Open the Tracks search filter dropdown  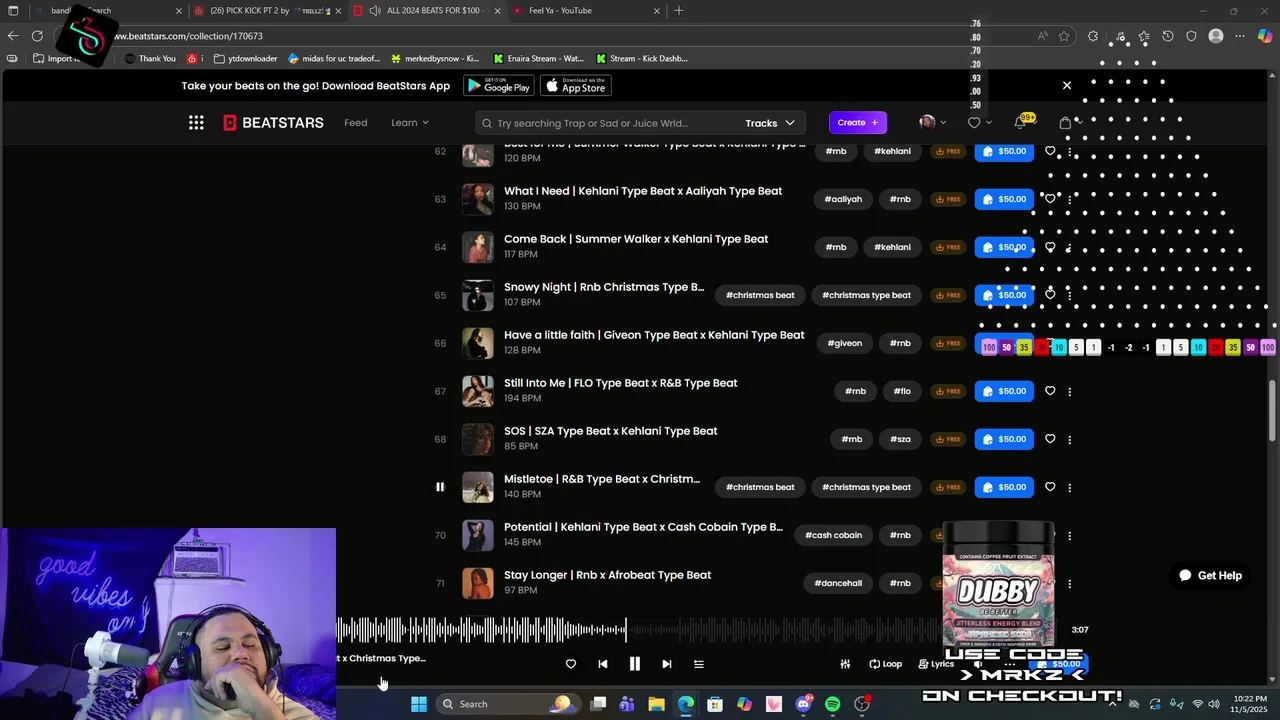770,123
